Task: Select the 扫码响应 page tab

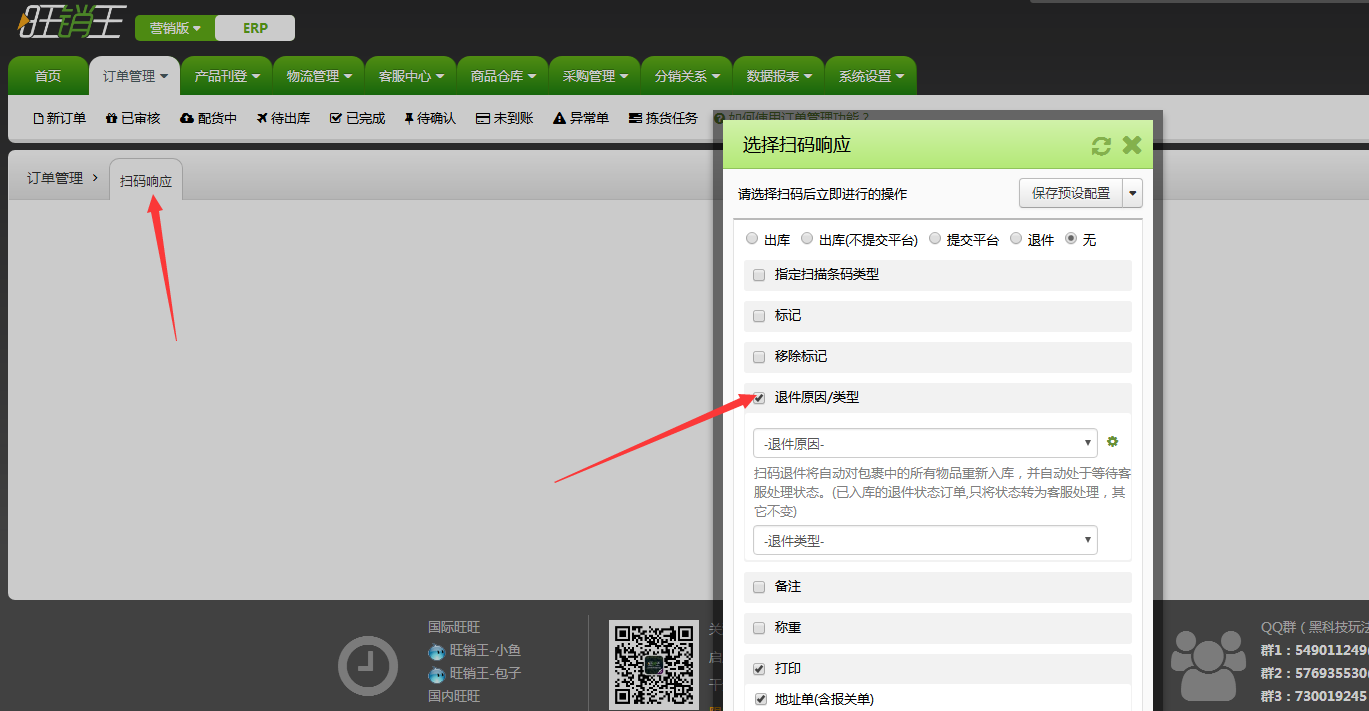Action: point(146,181)
